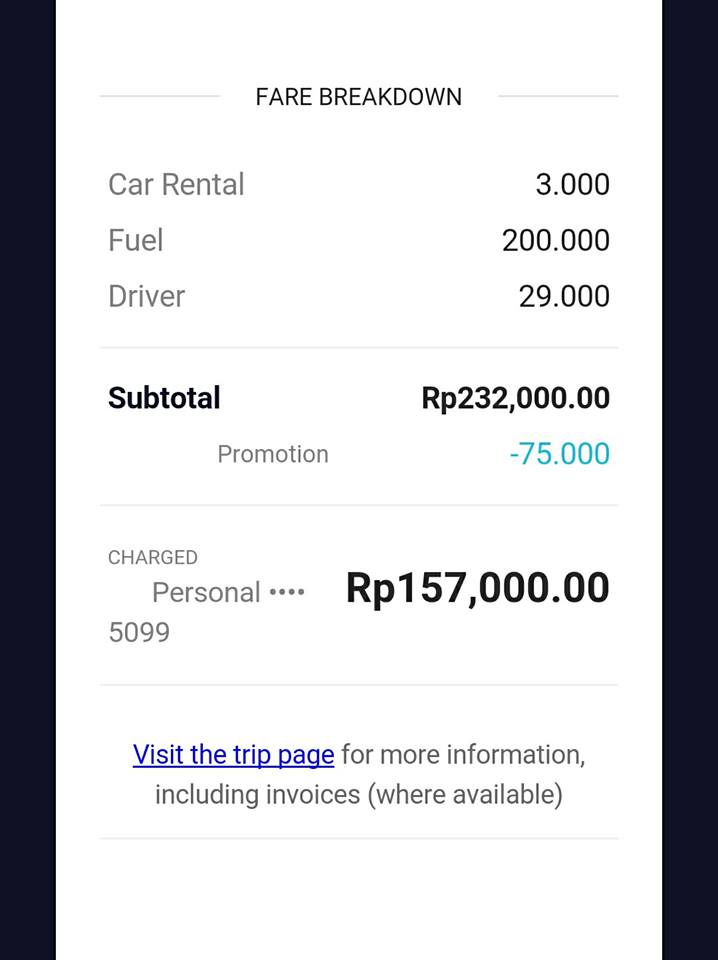Select the Driver line item label
Image resolution: width=718 pixels, height=960 pixels.
(146, 296)
